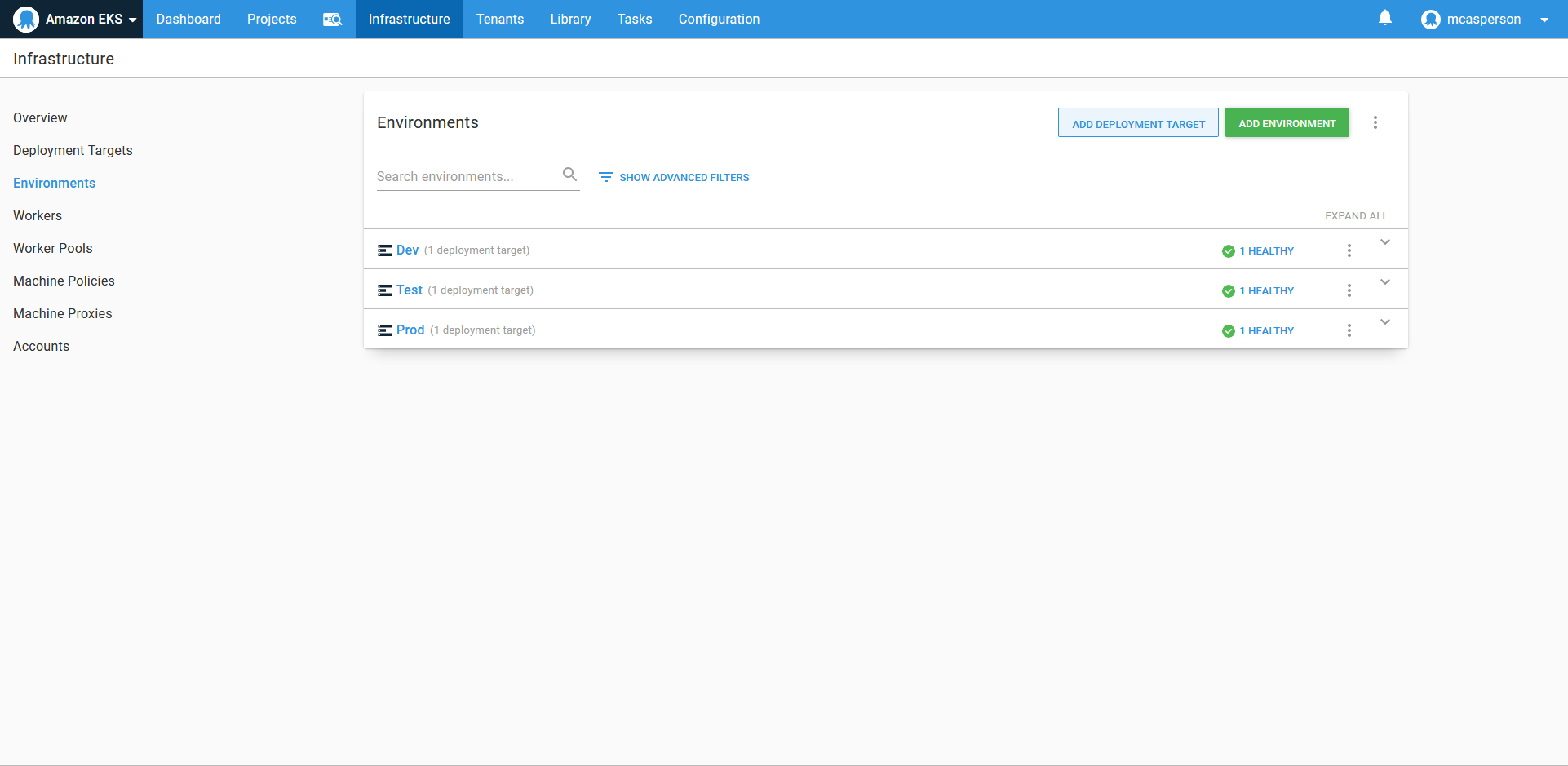Open the overflow menu on the Test row

pos(1349,290)
